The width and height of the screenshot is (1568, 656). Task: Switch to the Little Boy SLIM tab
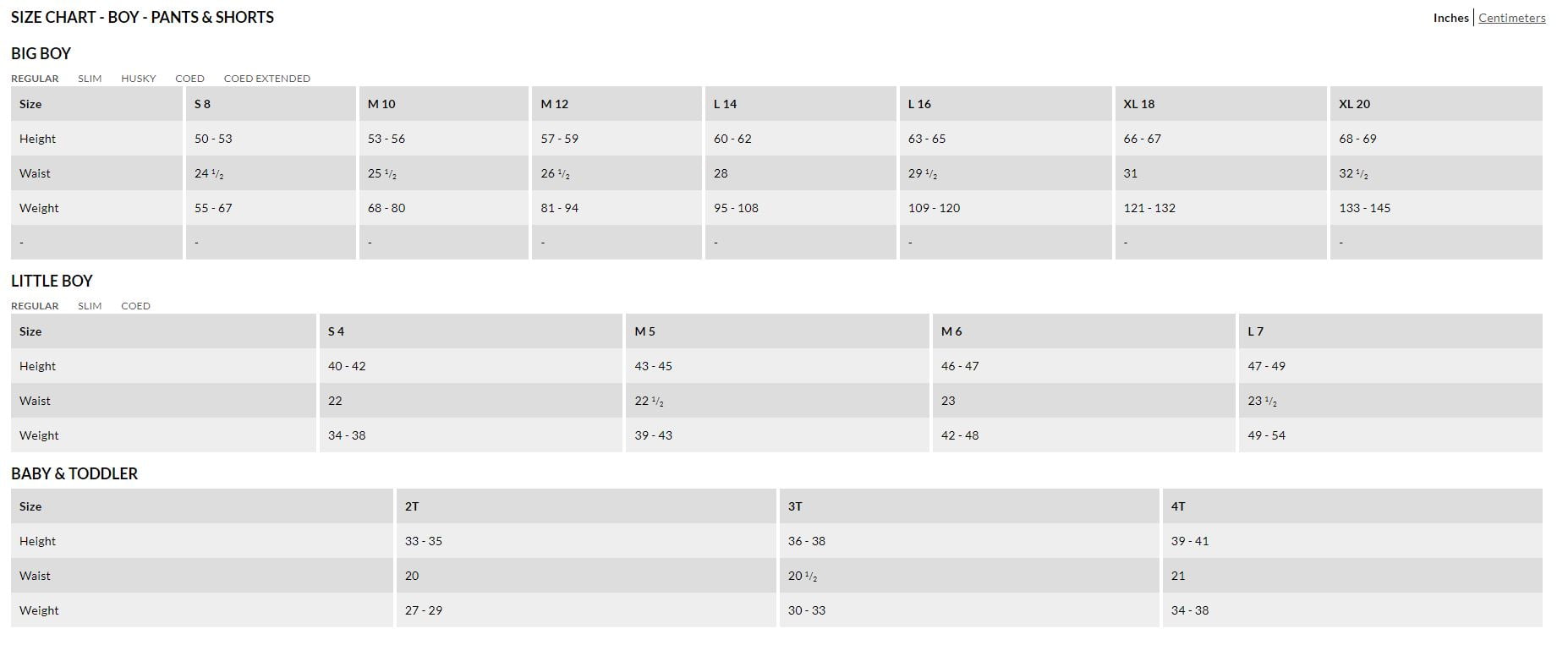[x=90, y=306]
